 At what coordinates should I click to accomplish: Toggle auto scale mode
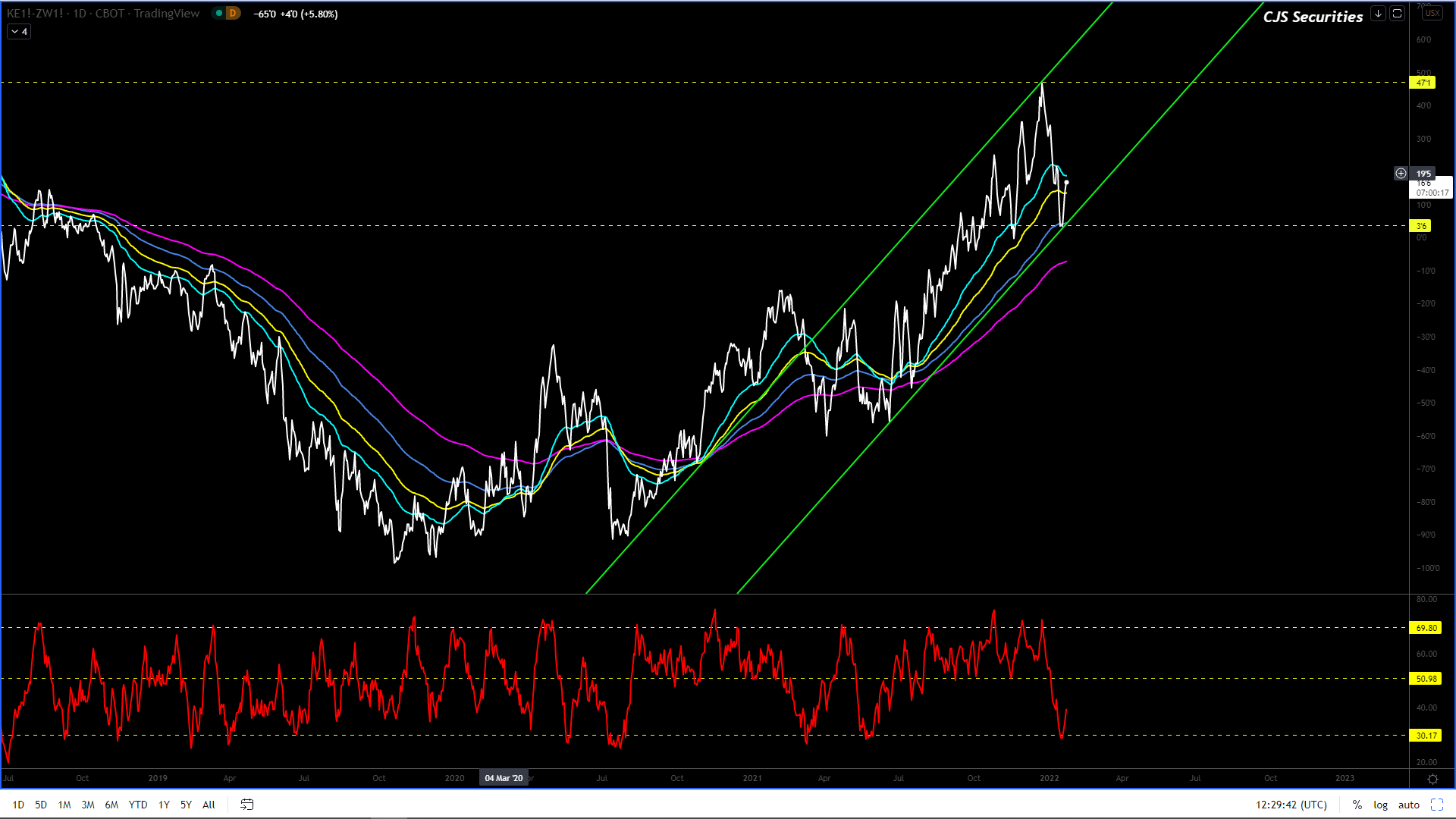coord(1408,805)
